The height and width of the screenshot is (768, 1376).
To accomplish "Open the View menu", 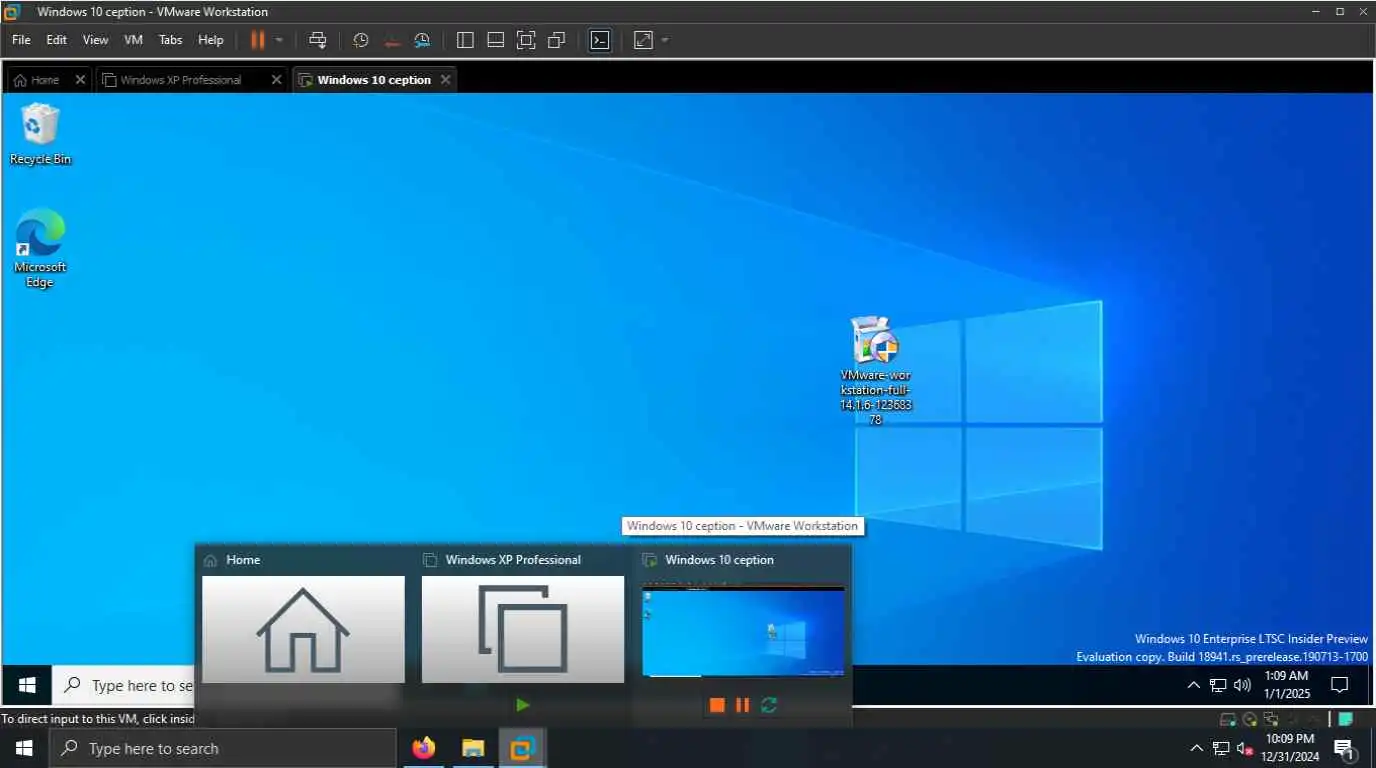I will pos(95,40).
